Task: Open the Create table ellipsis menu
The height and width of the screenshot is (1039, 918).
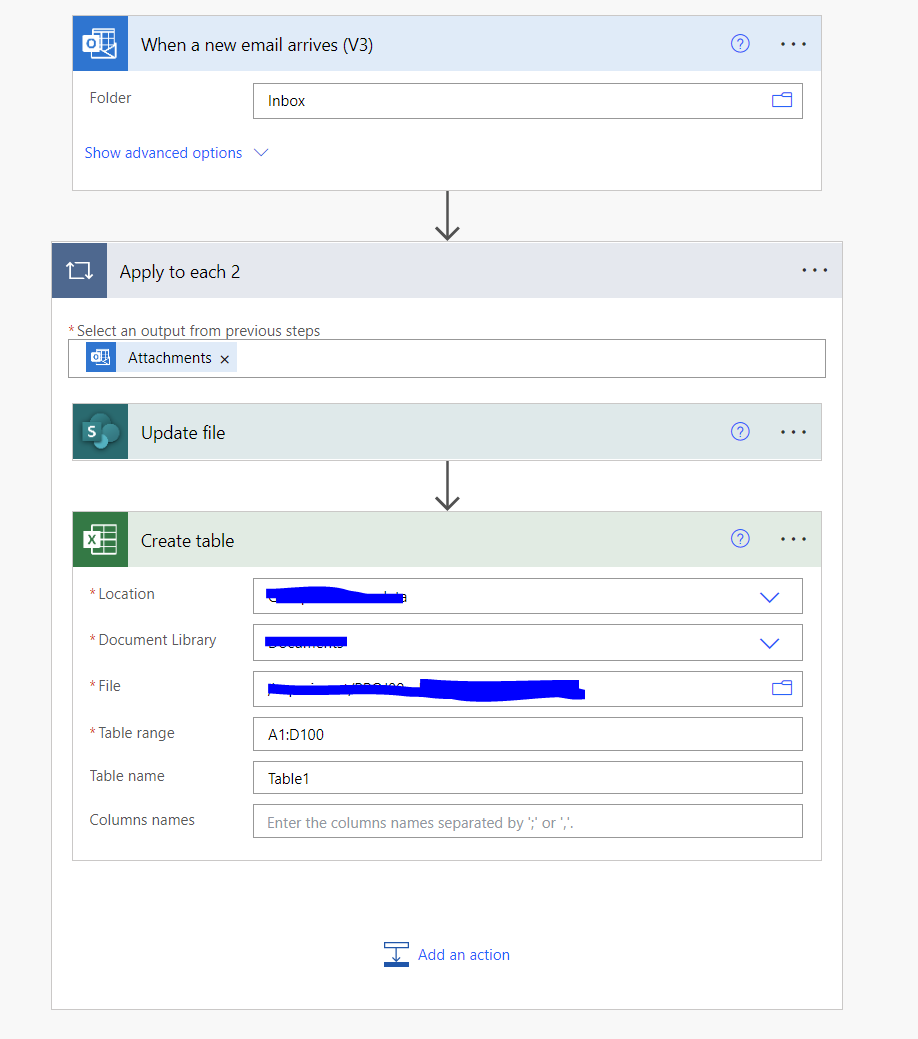Action: point(793,539)
